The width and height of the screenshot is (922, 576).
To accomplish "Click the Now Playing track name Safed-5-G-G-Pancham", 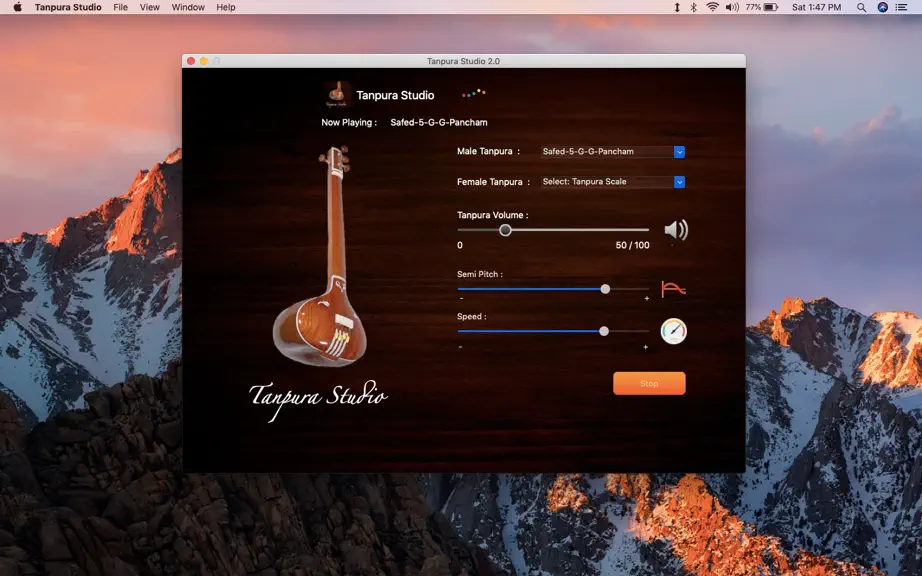I will (439, 122).
